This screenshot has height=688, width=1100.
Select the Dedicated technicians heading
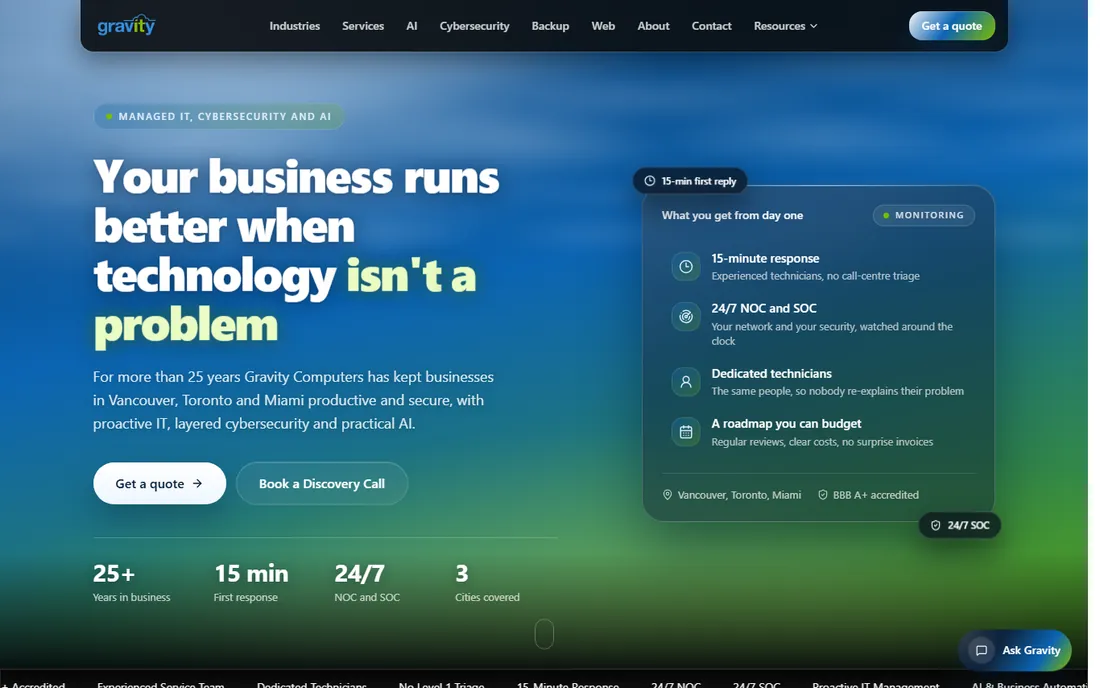pyautogui.click(x=772, y=373)
